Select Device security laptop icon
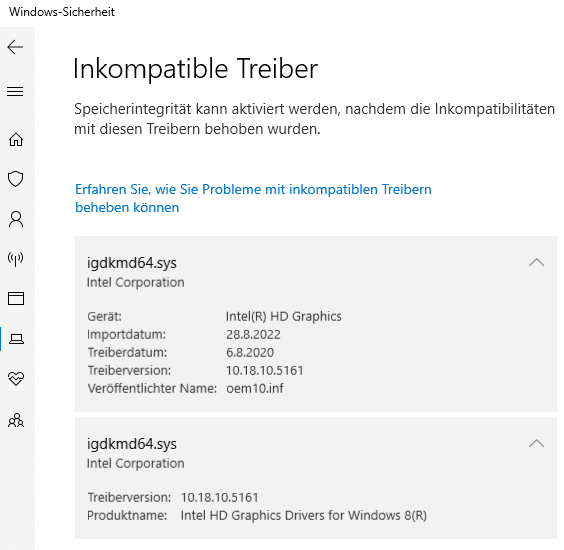The width and height of the screenshot is (564, 550). pos(16,338)
